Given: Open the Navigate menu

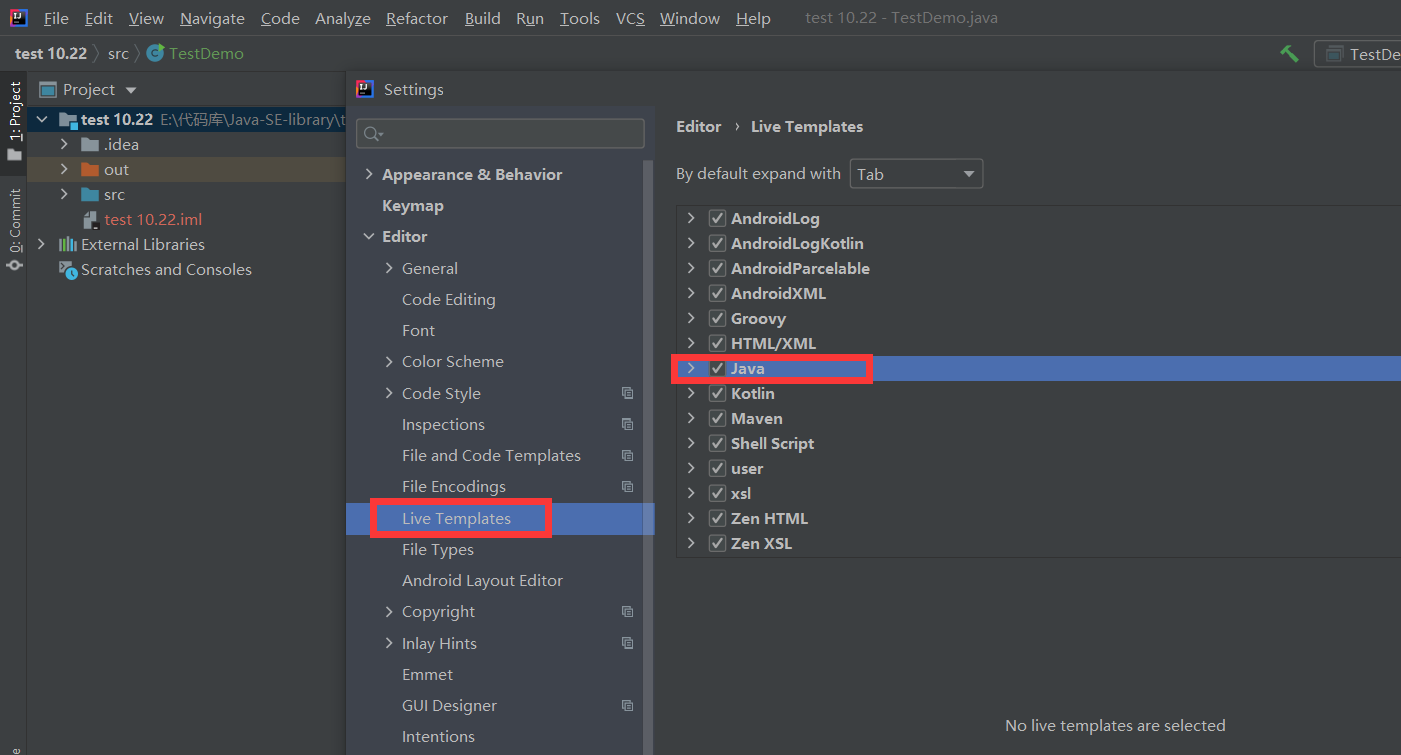Looking at the screenshot, I should tap(212, 18).
